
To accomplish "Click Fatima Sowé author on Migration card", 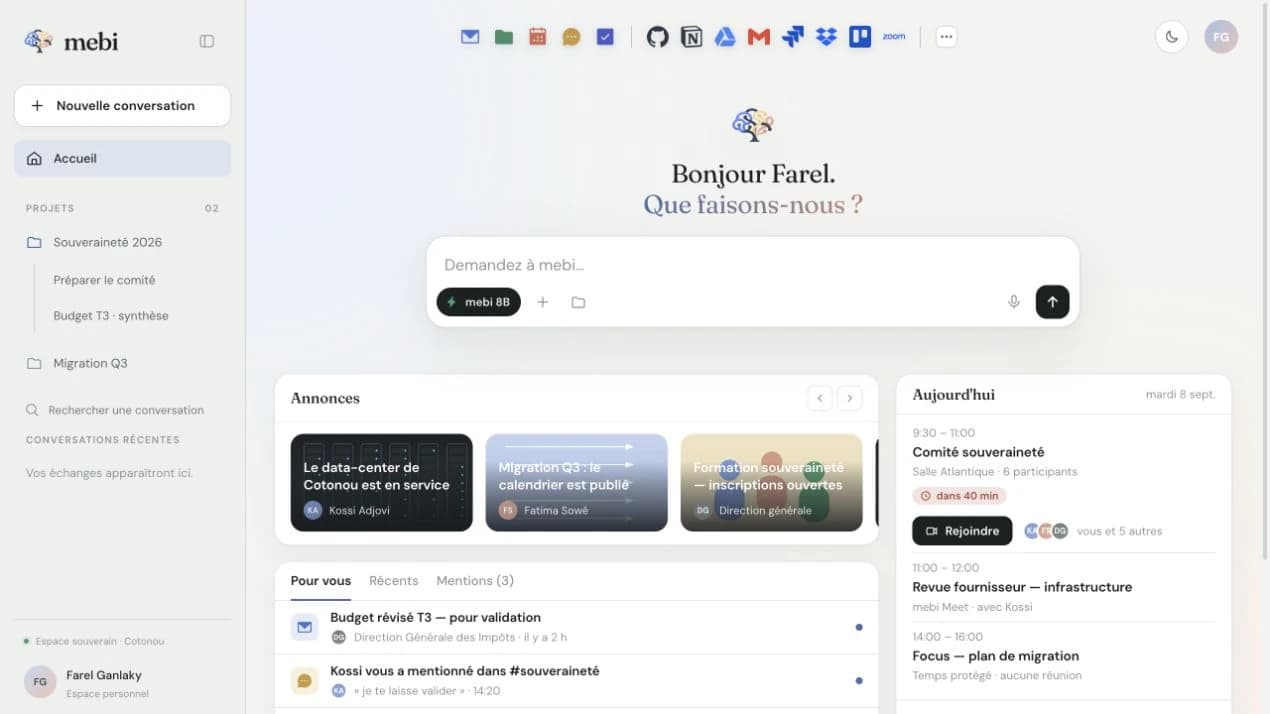I will (544, 510).
